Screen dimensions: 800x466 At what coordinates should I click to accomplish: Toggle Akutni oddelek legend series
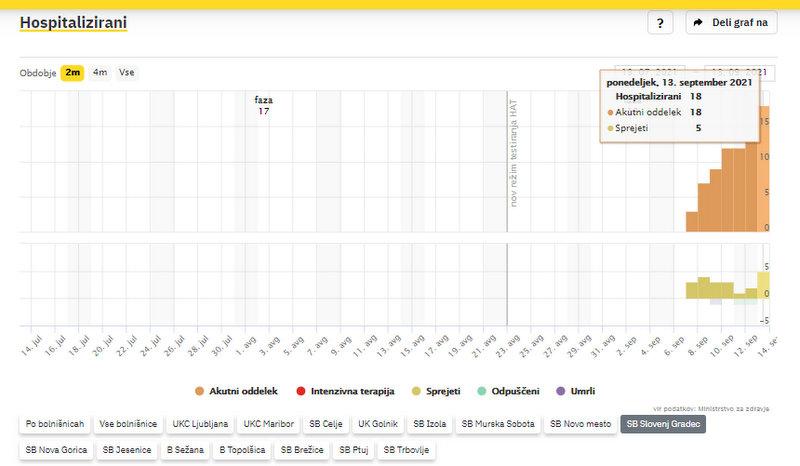[237, 390]
